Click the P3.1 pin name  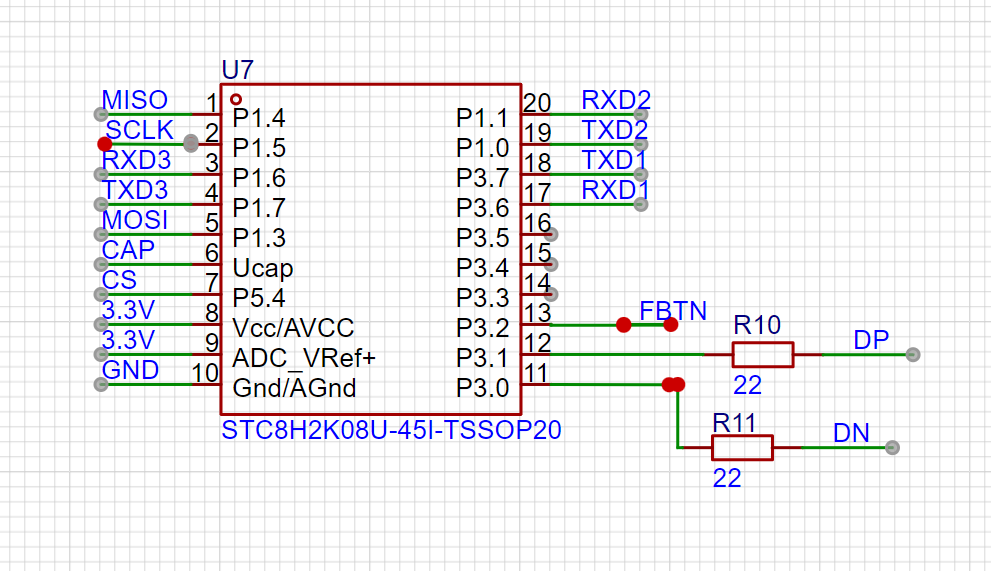[483, 359]
